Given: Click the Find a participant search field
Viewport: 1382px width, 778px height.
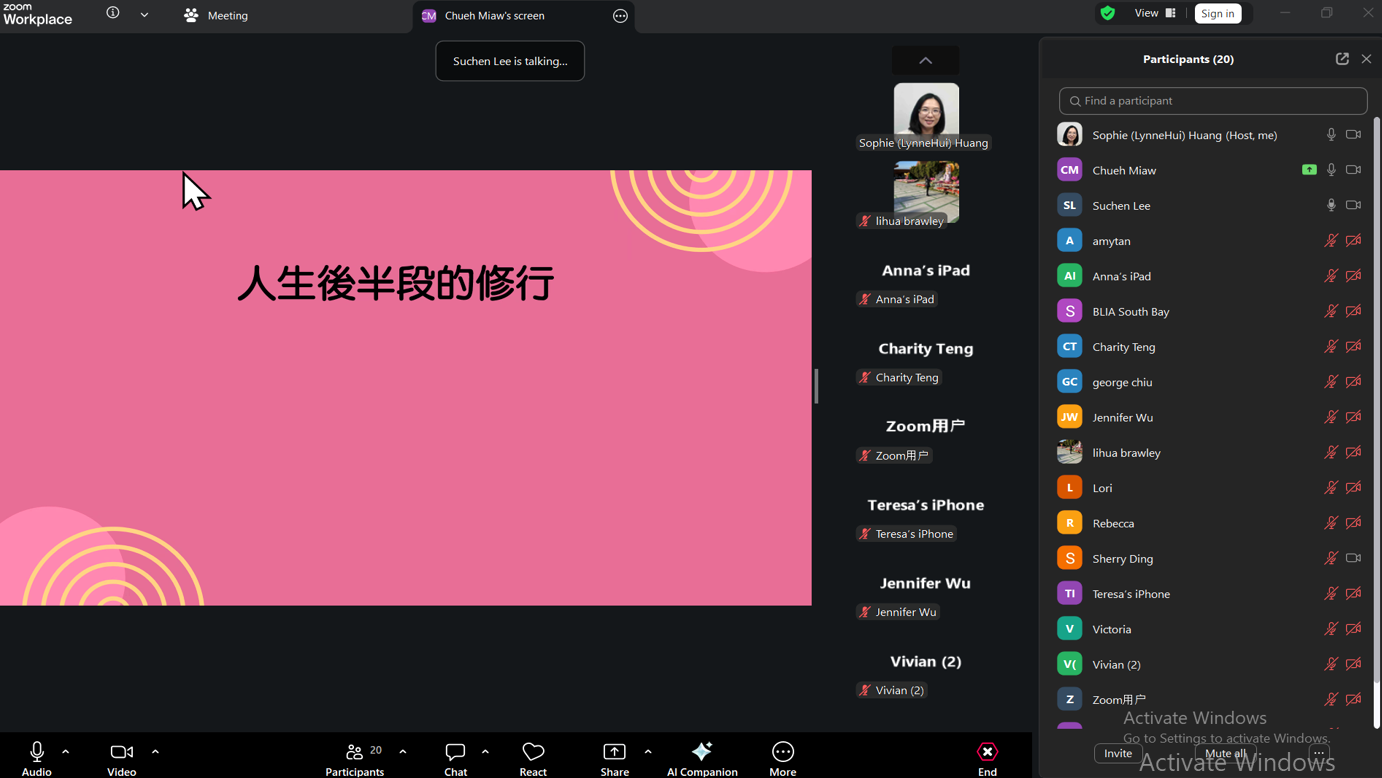Looking at the screenshot, I should [x=1212, y=101].
